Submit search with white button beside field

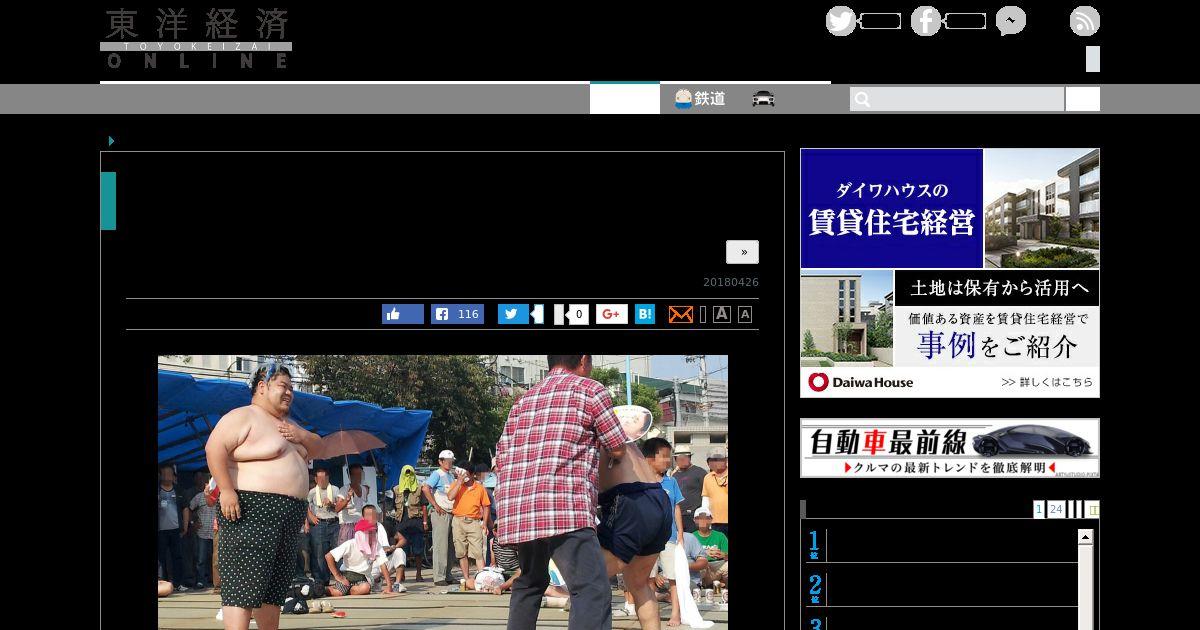[x=1083, y=99]
